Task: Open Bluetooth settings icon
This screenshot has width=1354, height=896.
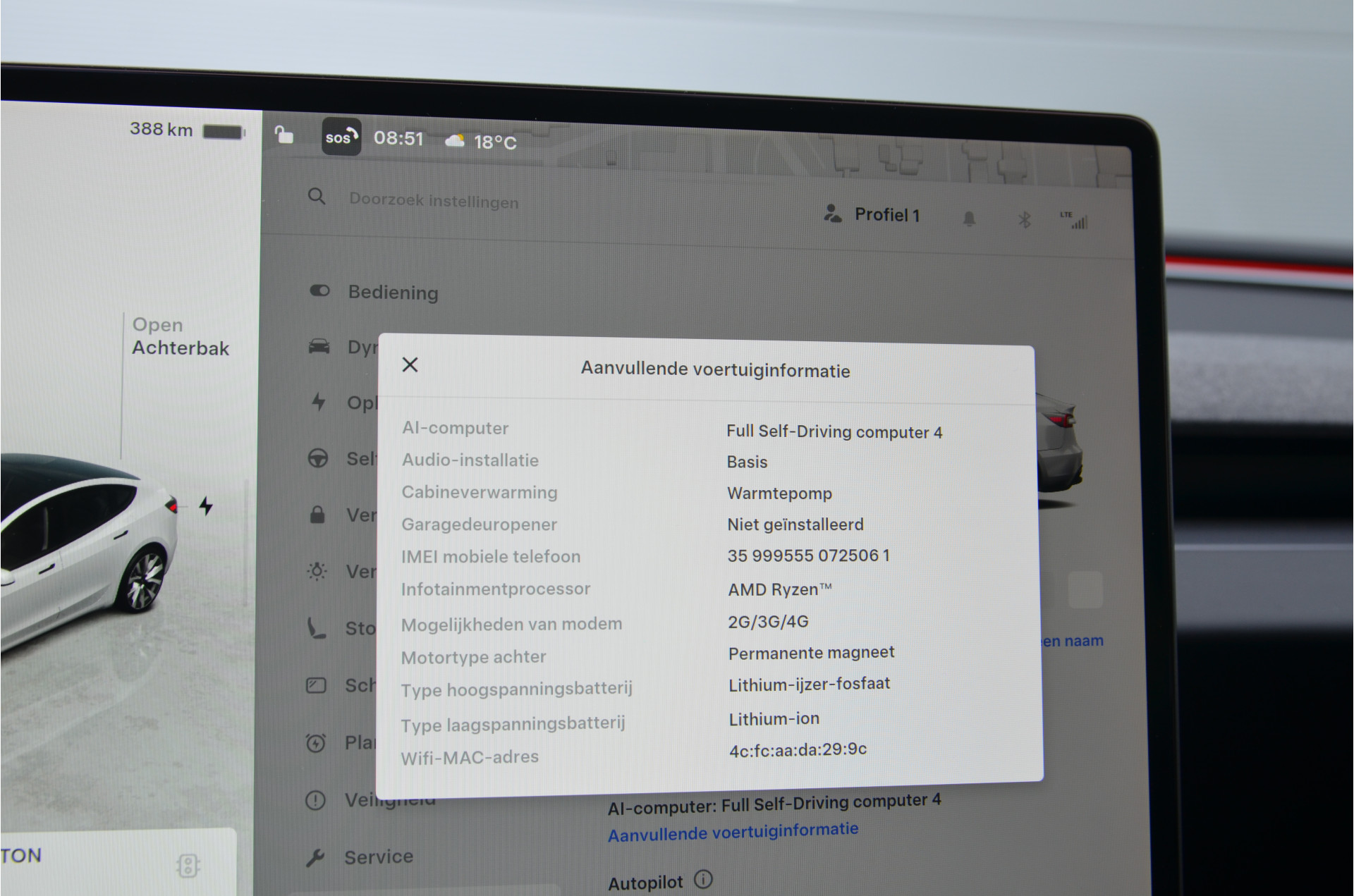Action: pos(1024,220)
